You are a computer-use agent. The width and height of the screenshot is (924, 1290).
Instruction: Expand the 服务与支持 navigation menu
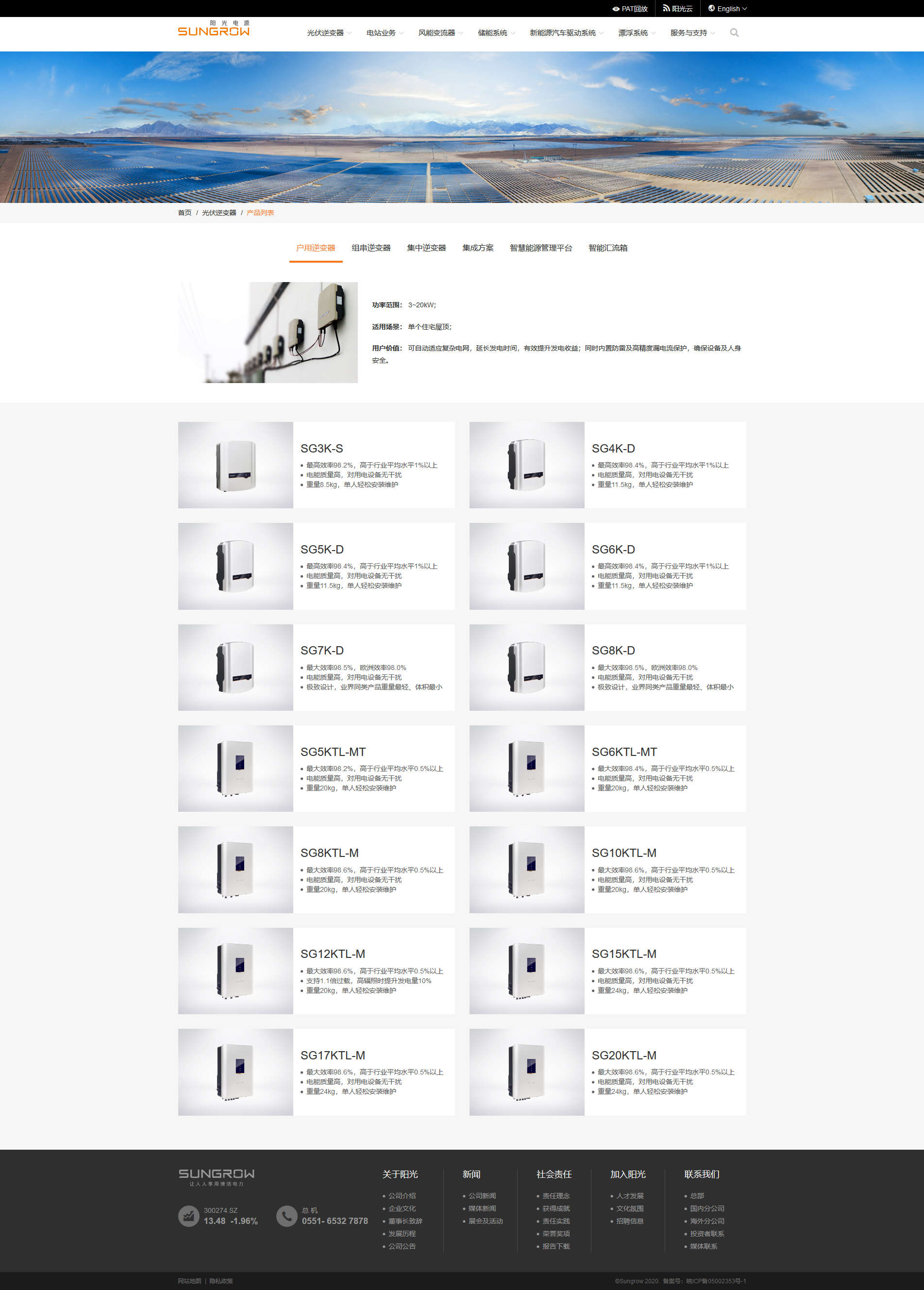692,33
